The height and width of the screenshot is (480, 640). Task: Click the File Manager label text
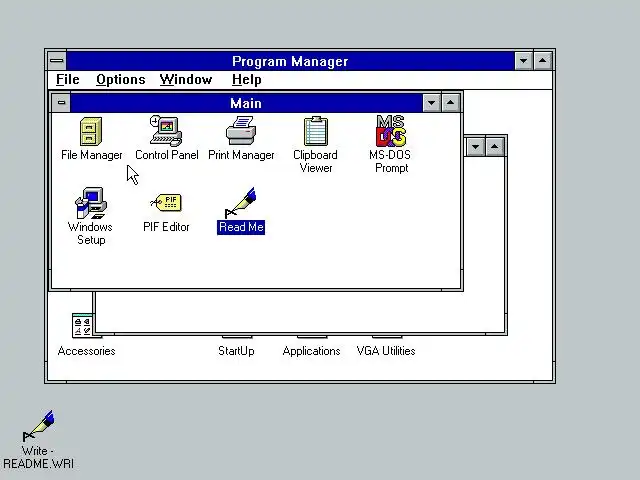coord(91,155)
